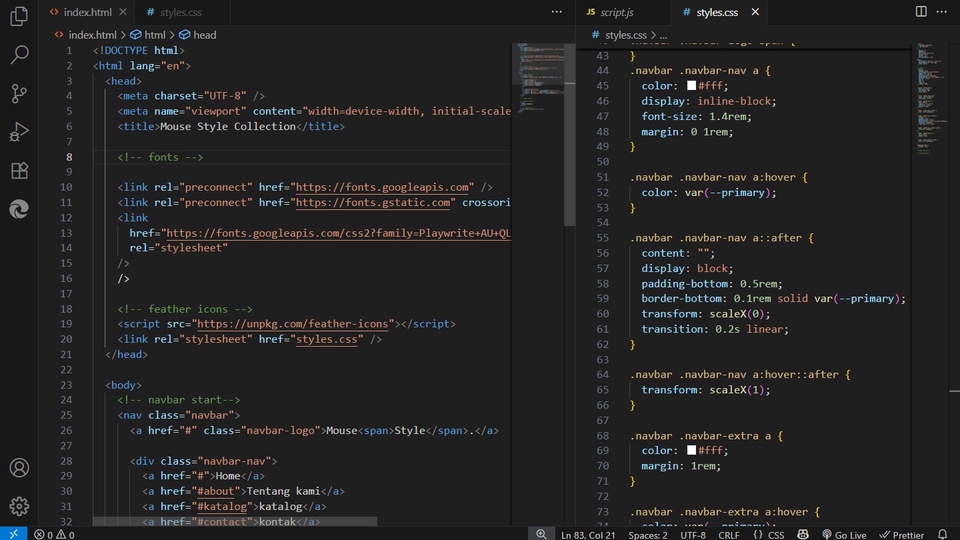Click the feather icons comment line
The height and width of the screenshot is (540, 960).
point(185,309)
